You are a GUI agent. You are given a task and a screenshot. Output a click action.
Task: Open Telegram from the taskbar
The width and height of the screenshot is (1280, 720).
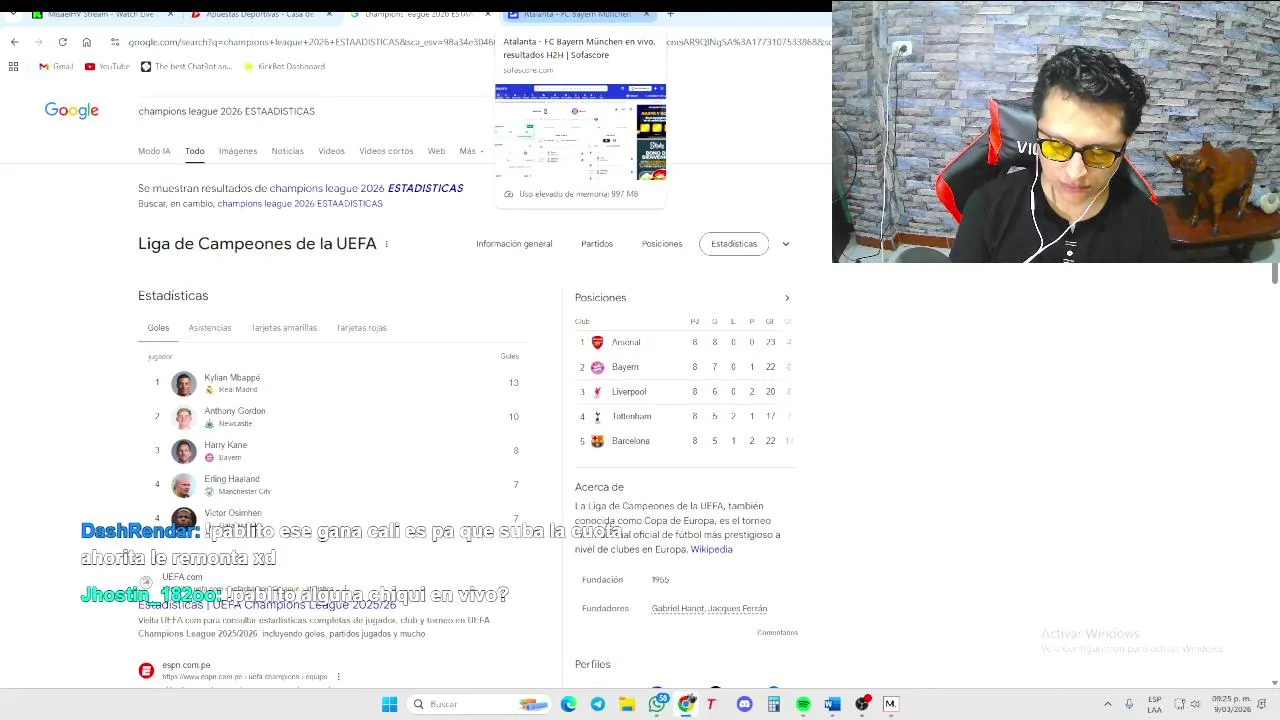point(597,704)
